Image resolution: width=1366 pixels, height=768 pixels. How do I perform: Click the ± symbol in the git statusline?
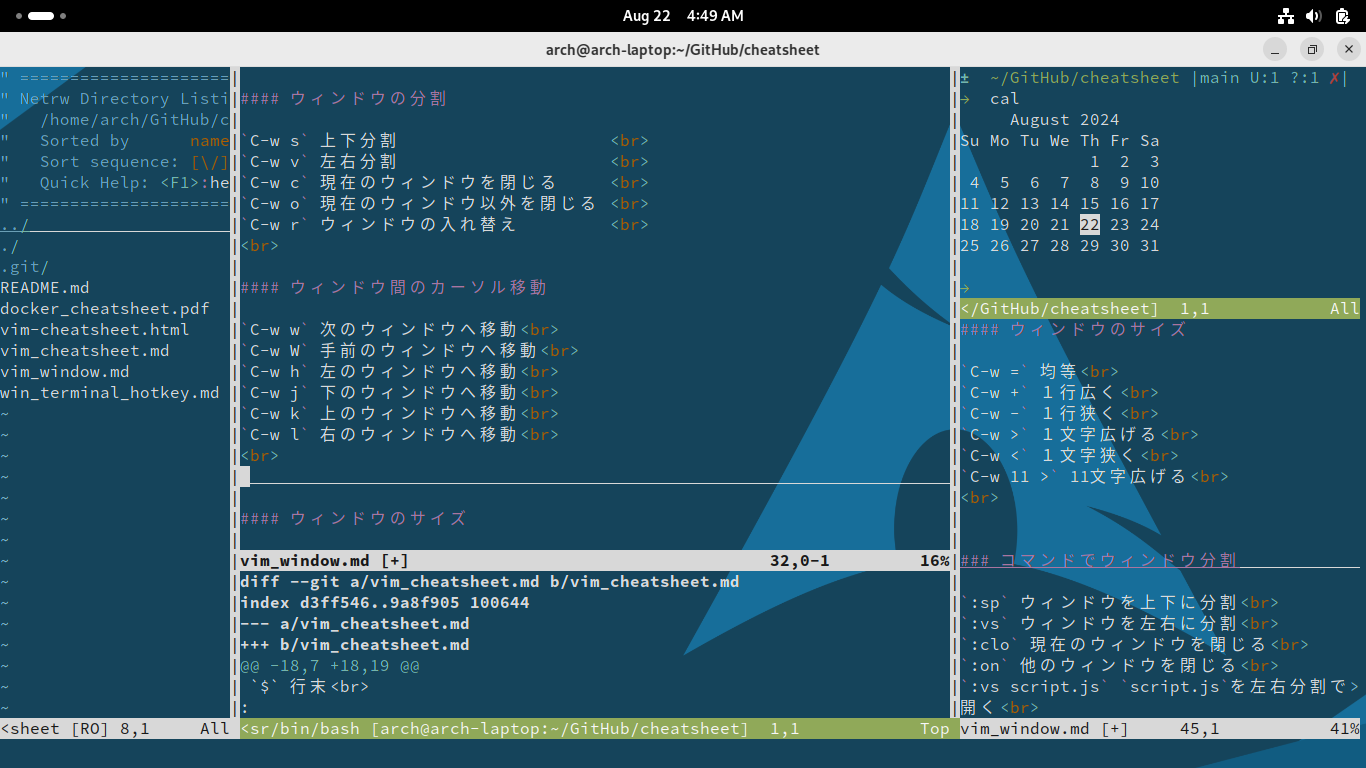click(x=963, y=77)
